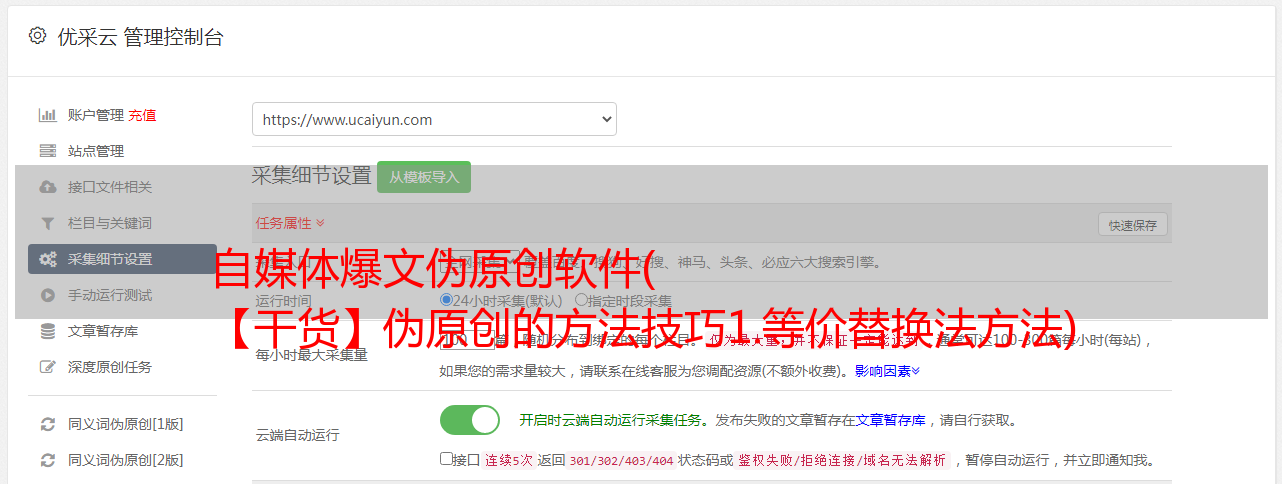1282x484 pixels.
Task: Open 文章暂存库 in the sidebar
Action: pyautogui.click(x=103, y=331)
